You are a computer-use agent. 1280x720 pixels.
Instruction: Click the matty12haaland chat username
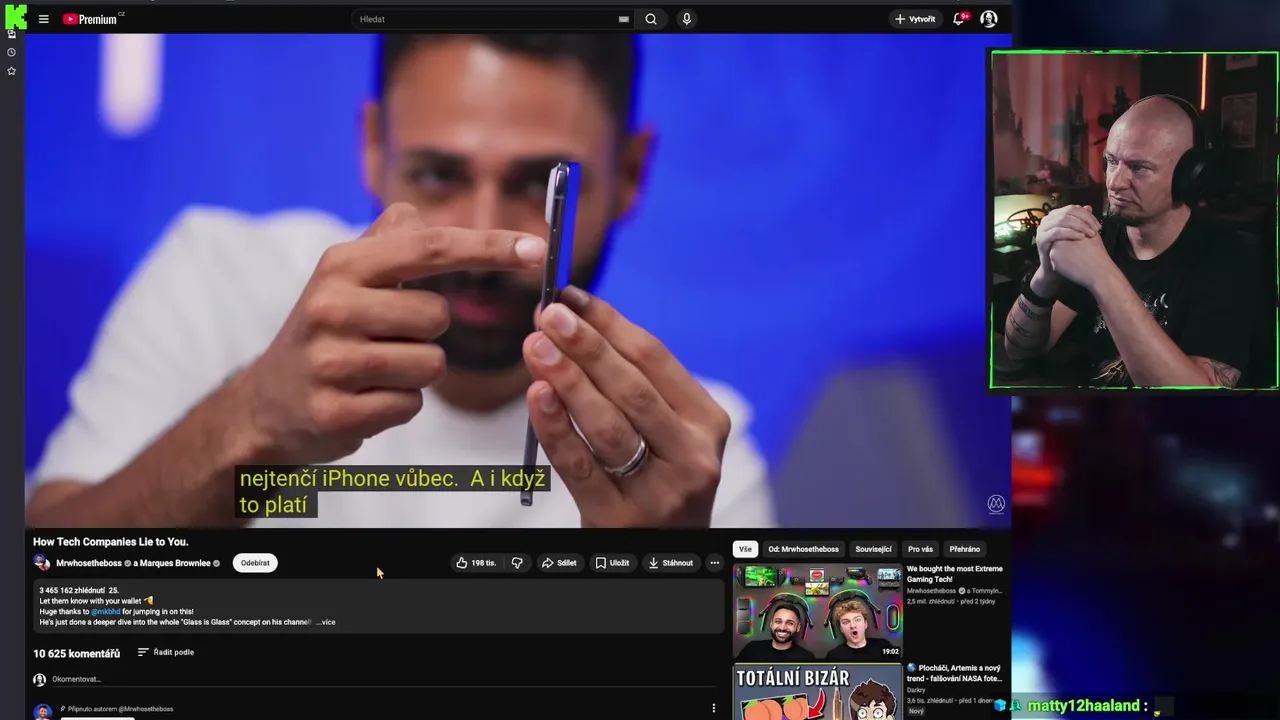point(1083,706)
